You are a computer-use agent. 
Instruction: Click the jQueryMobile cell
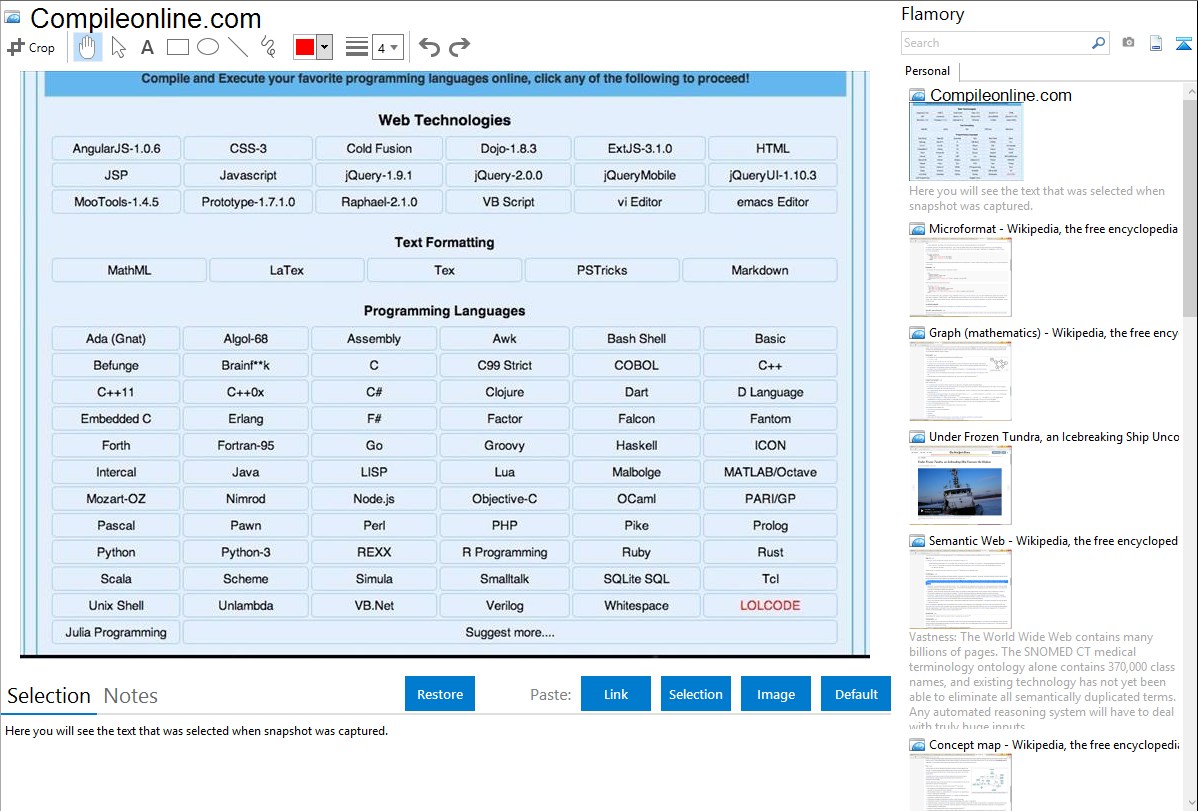click(639, 175)
